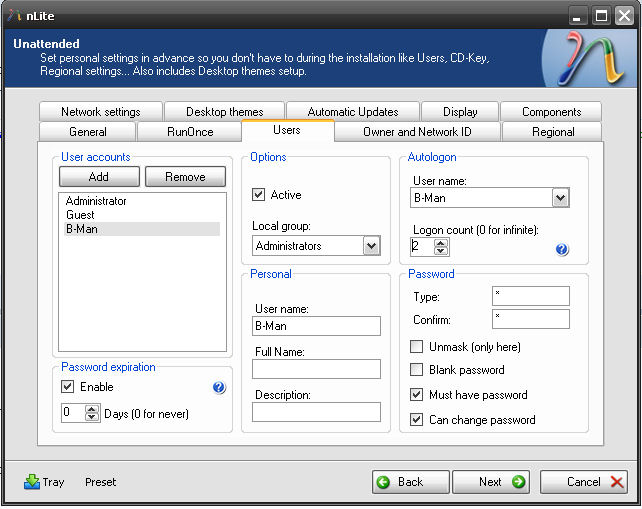Decrease the Logon count value
Screen dimensions: 642x509
[x=441, y=251]
